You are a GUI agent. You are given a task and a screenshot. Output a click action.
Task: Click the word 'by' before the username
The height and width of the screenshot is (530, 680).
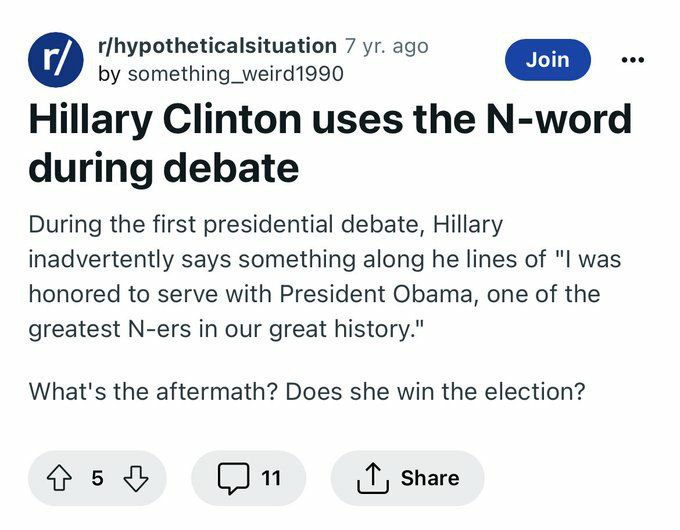pos(108,73)
